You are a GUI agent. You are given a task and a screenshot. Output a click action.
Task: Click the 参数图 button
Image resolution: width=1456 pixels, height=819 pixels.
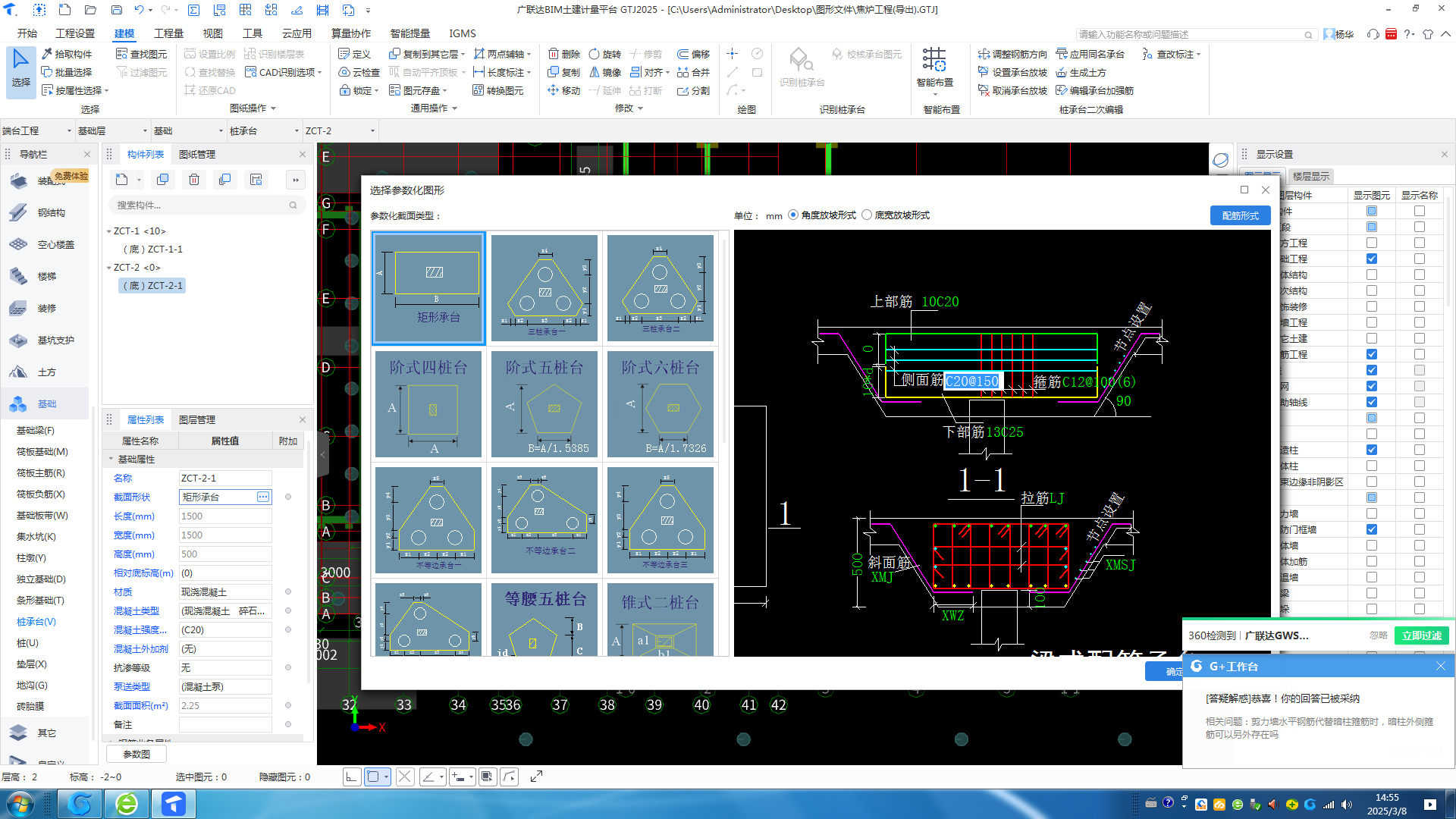[136, 754]
